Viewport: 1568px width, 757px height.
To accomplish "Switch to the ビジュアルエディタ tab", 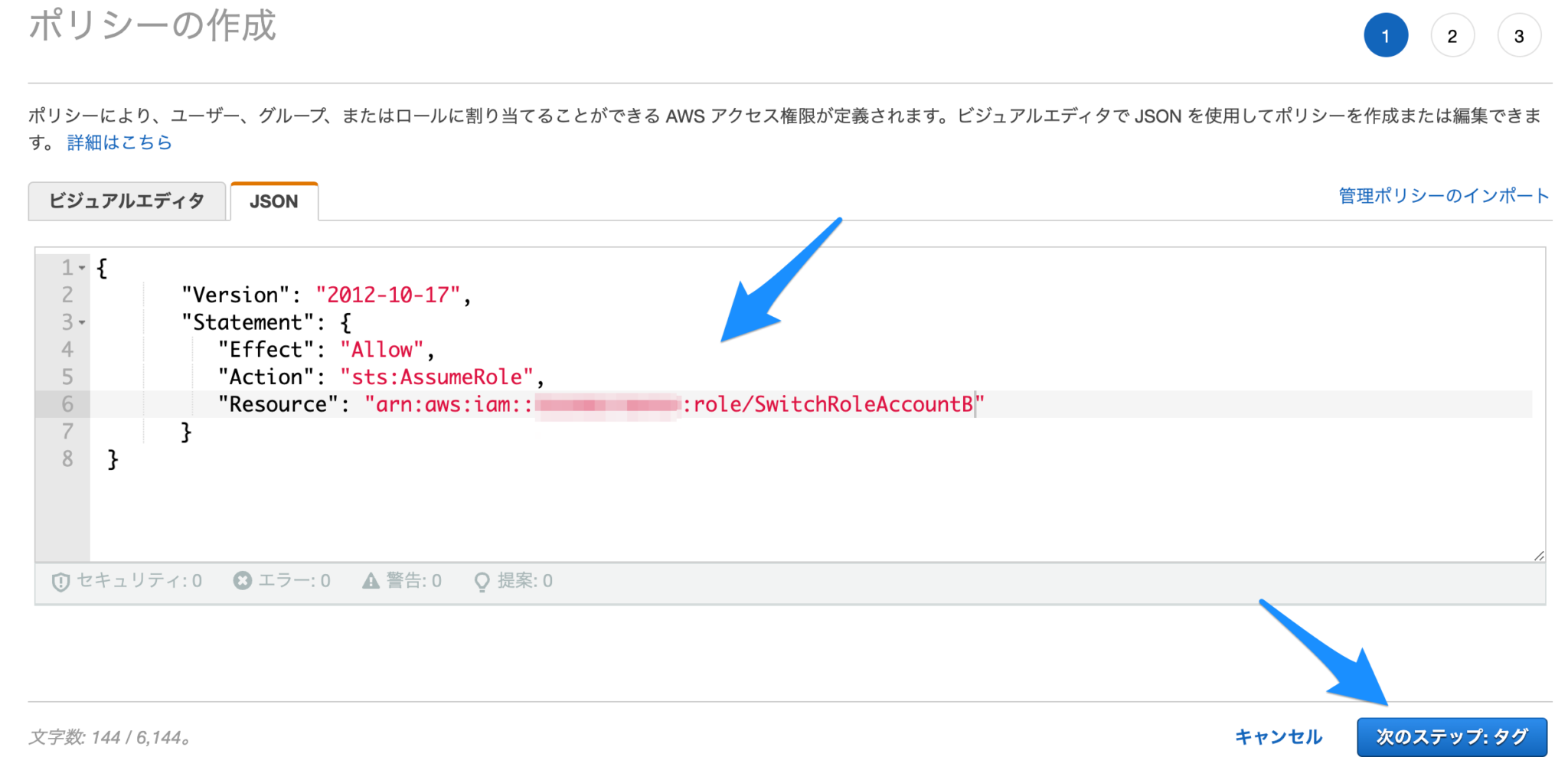I will (x=126, y=201).
